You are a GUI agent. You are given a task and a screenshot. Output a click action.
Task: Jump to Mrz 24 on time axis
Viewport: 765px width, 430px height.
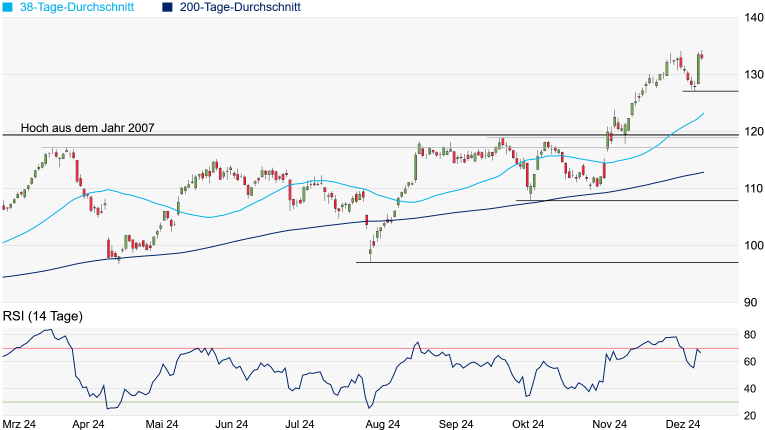click(x=19, y=424)
